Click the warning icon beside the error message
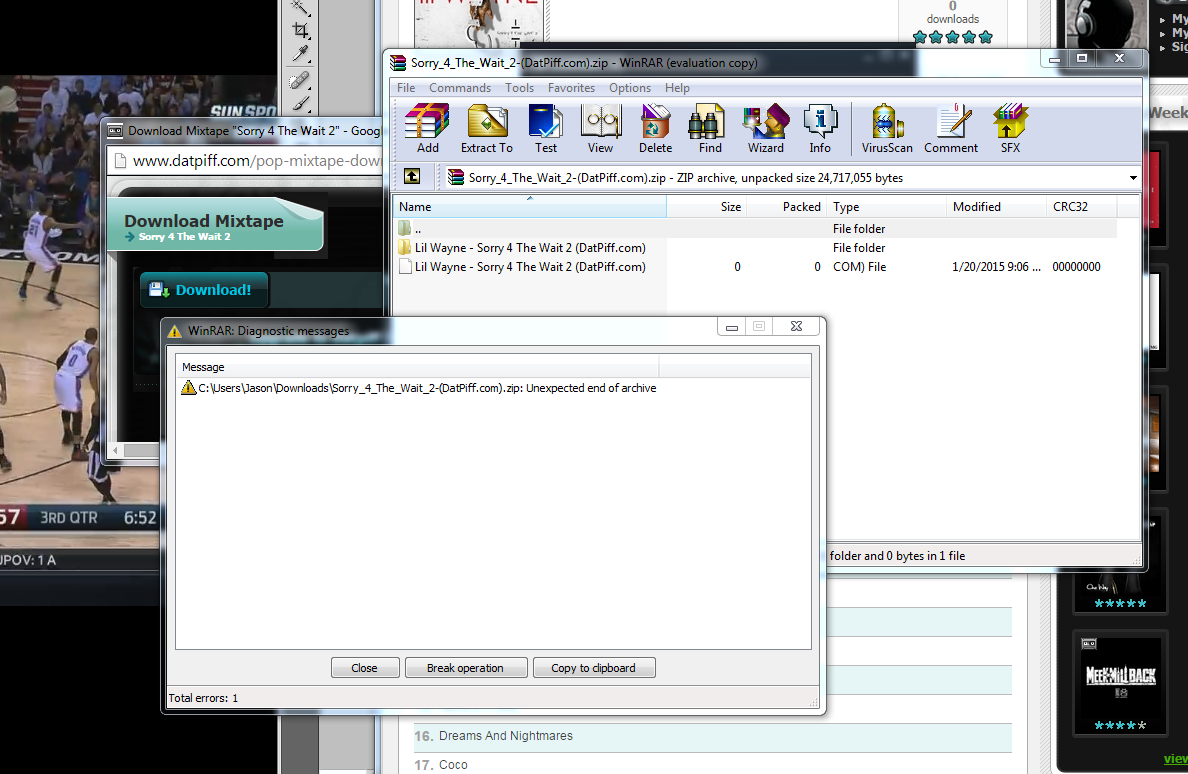The height and width of the screenshot is (774, 1188). [188, 388]
